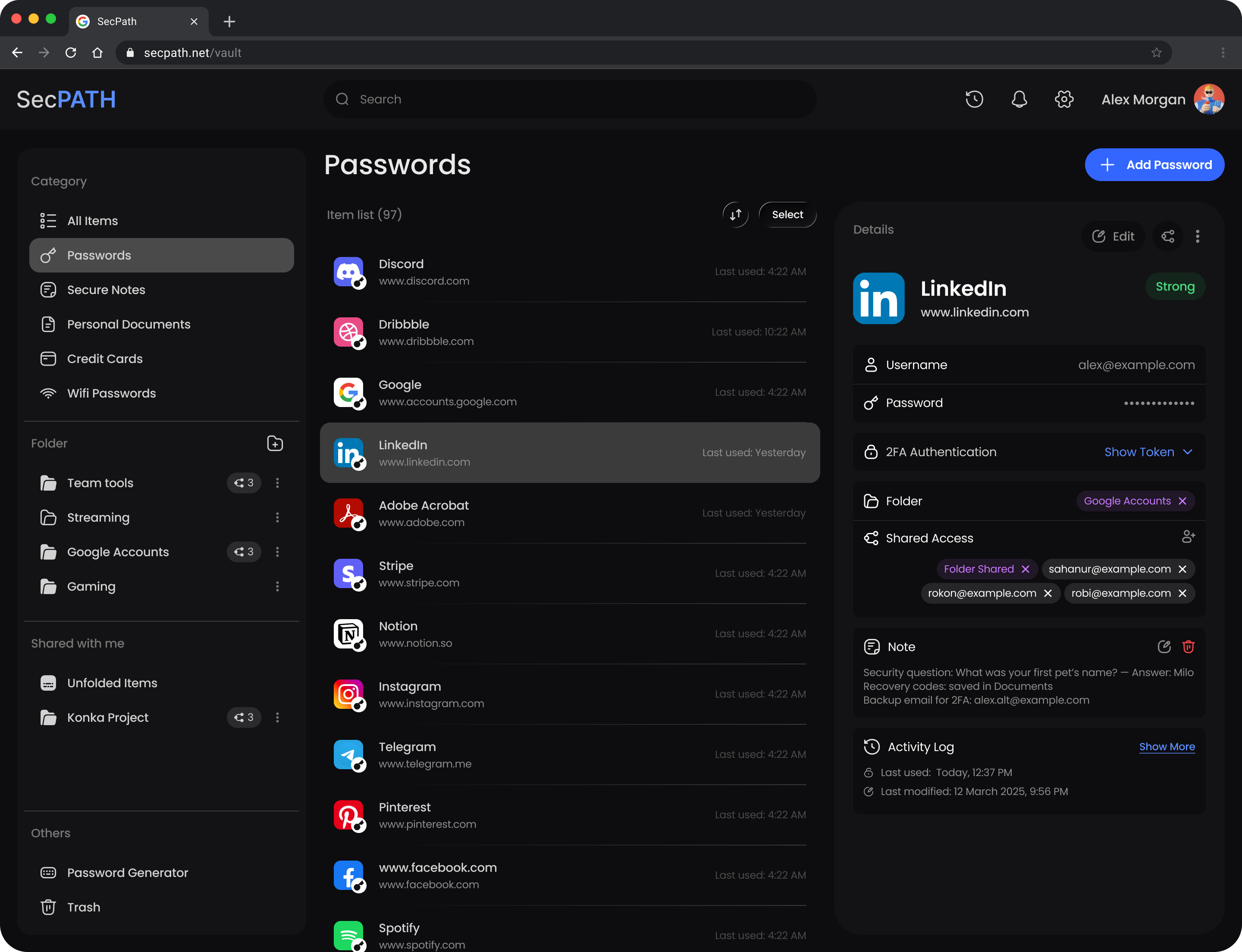Open Streaming folder options menu
The height and width of the screenshot is (952, 1242).
point(277,517)
